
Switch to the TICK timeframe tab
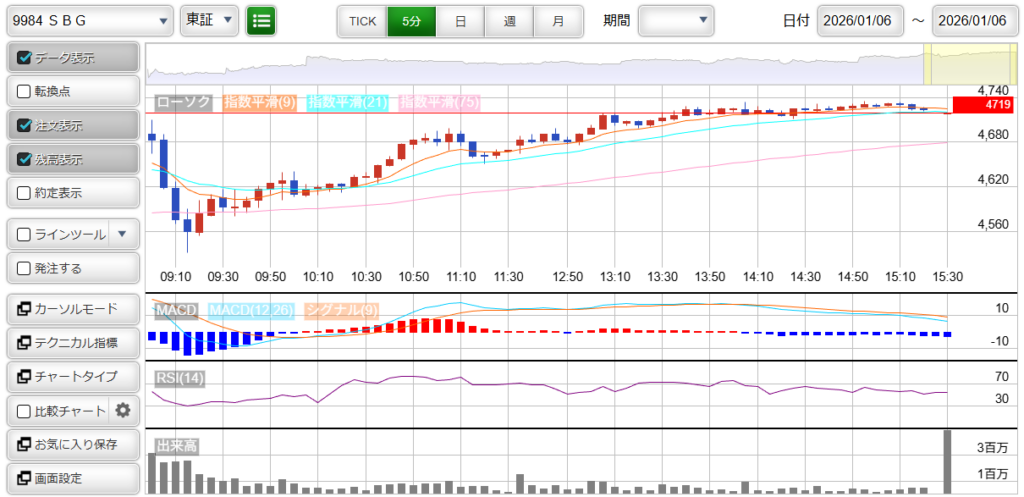pos(362,20)
